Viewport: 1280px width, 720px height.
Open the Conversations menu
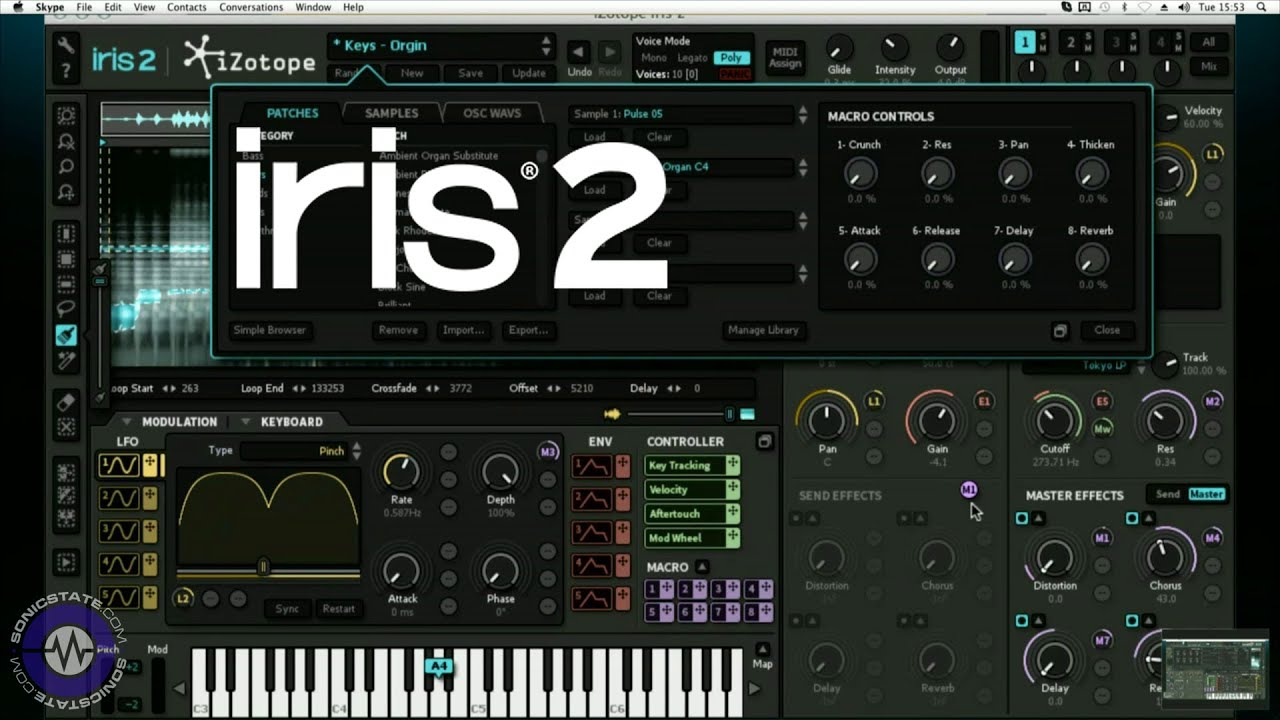click(251, 7)
